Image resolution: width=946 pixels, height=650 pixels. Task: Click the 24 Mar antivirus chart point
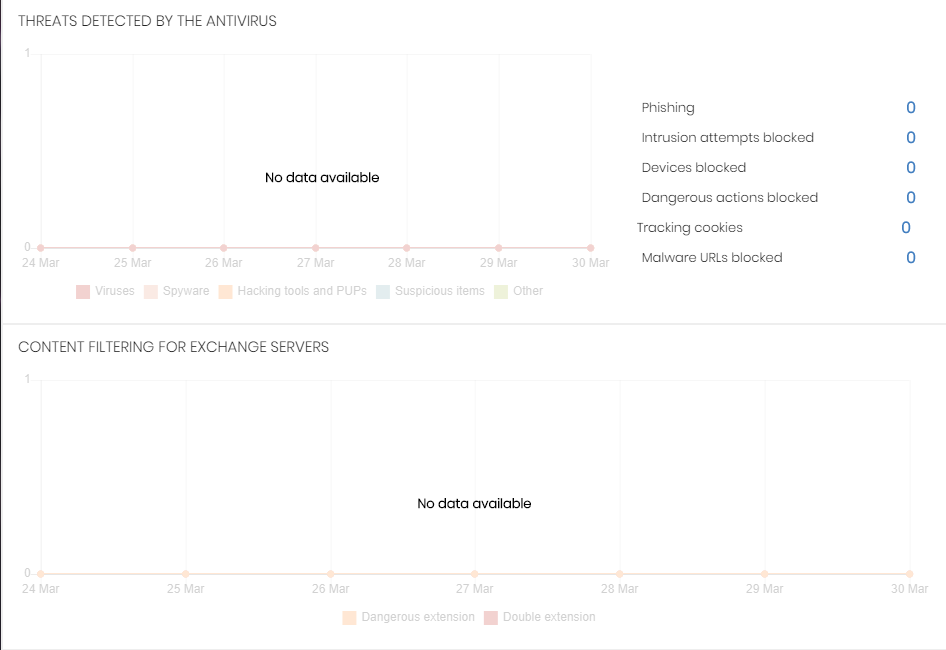pos(41,247)
